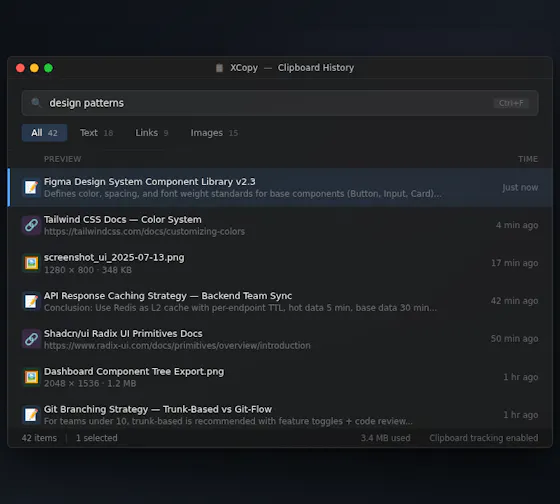Click the Ctrl+F shortcut badge
Viewport: 560px width, 504px height.
[511, 103]
